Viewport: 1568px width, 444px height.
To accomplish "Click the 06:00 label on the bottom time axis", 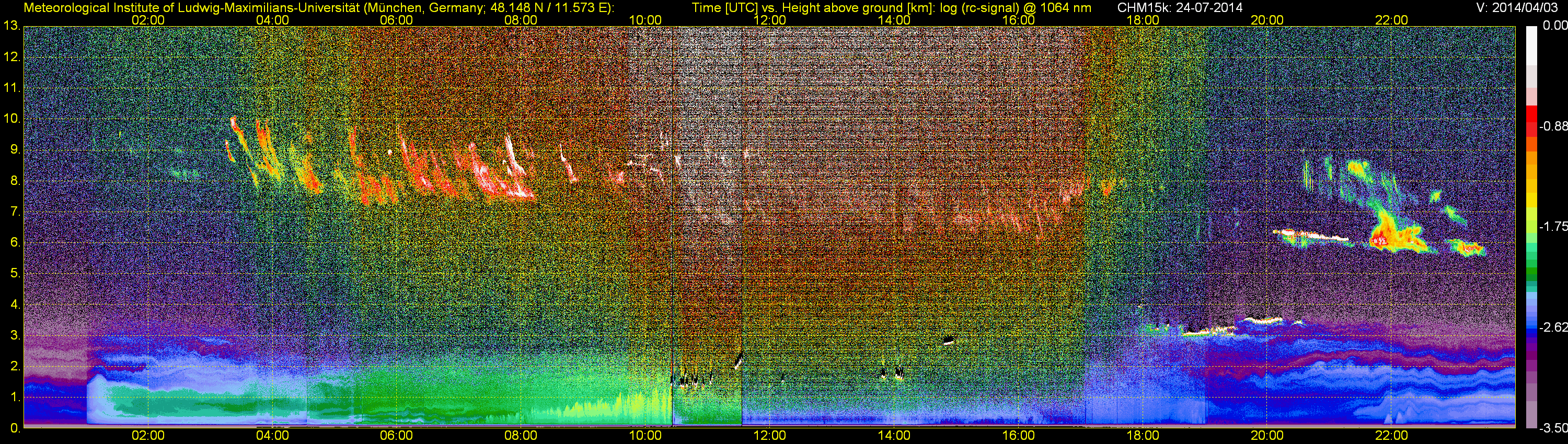I will click(396, 436).
